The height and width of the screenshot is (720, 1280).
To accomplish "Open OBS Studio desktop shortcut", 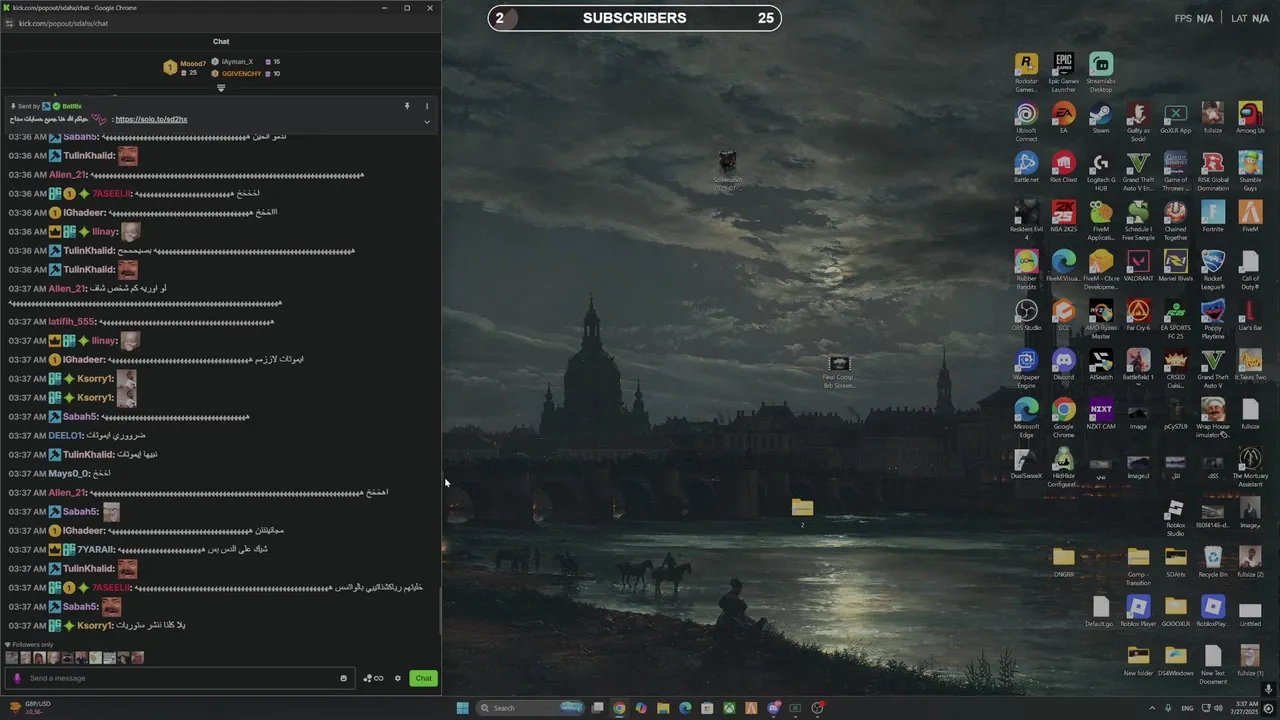I will point(1026,315).
